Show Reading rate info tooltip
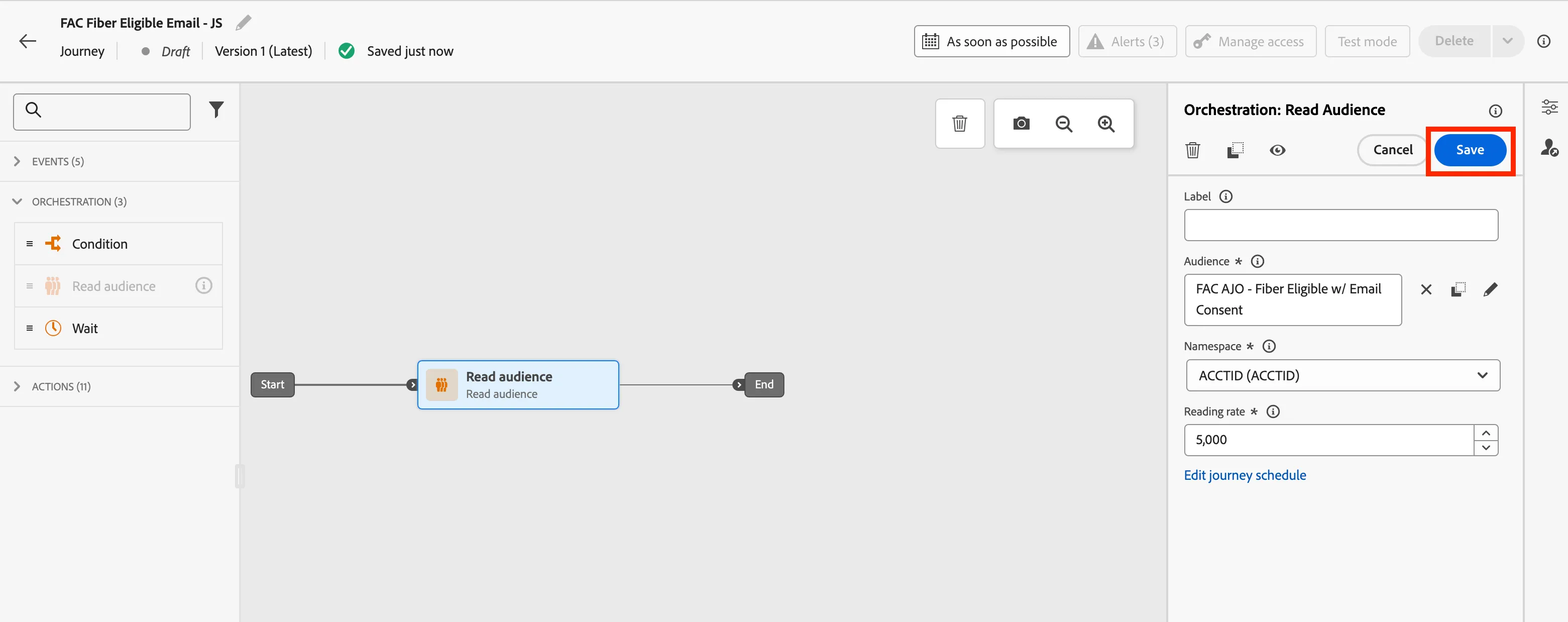Image resolution: width=1568 pixels, height=622 pixels. 1273,411
